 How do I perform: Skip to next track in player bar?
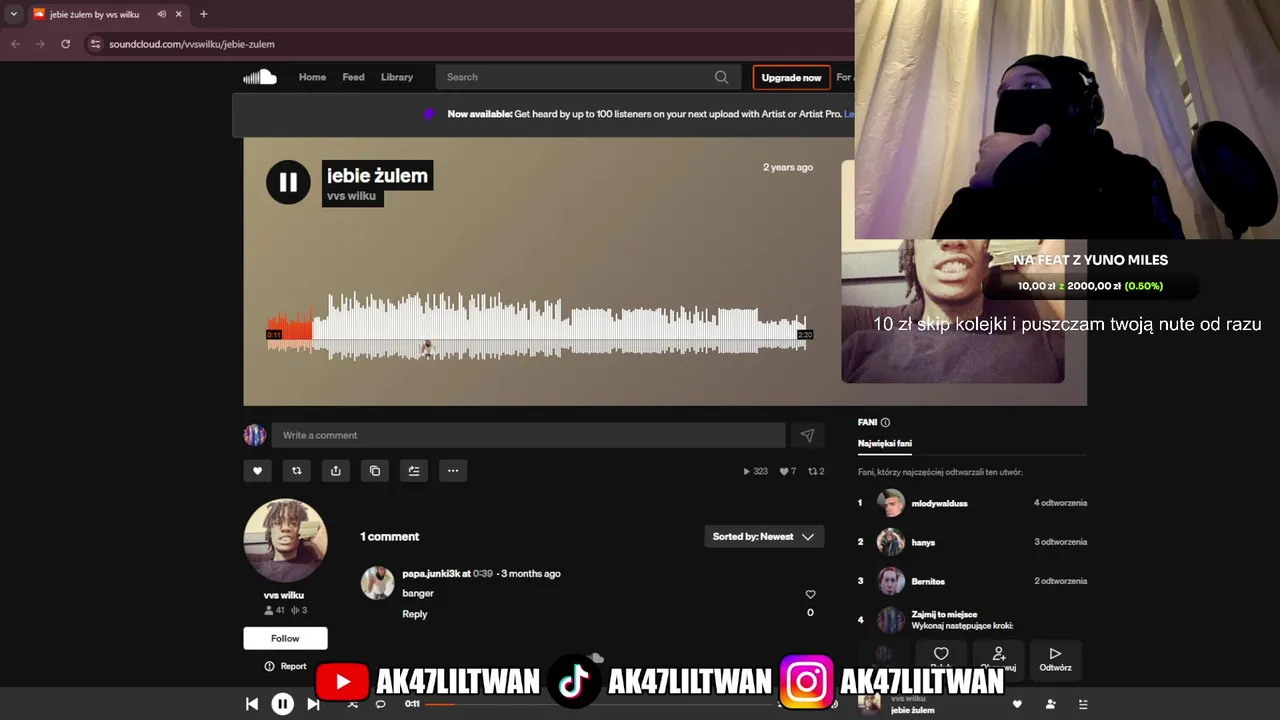[313, 704]
